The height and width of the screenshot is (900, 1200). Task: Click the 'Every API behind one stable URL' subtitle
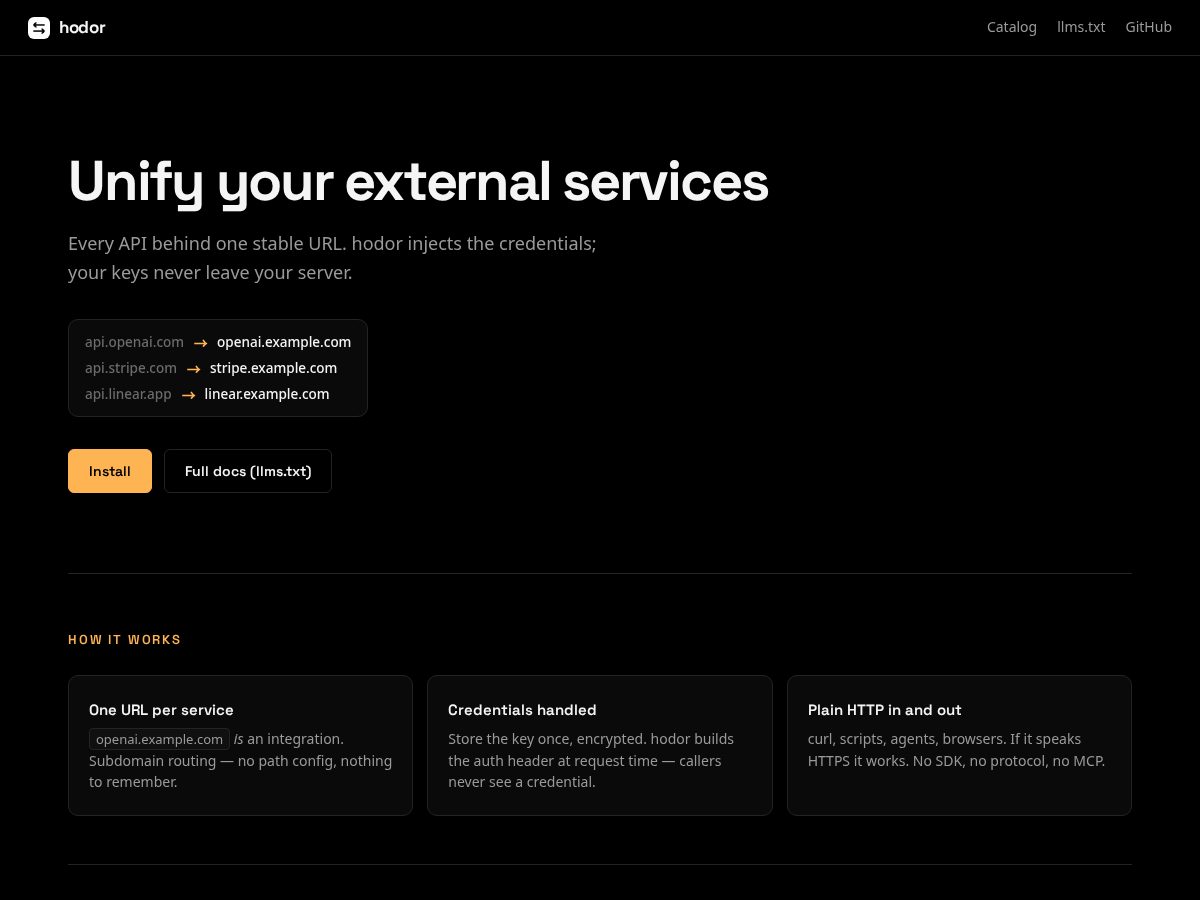coord(332,258)
